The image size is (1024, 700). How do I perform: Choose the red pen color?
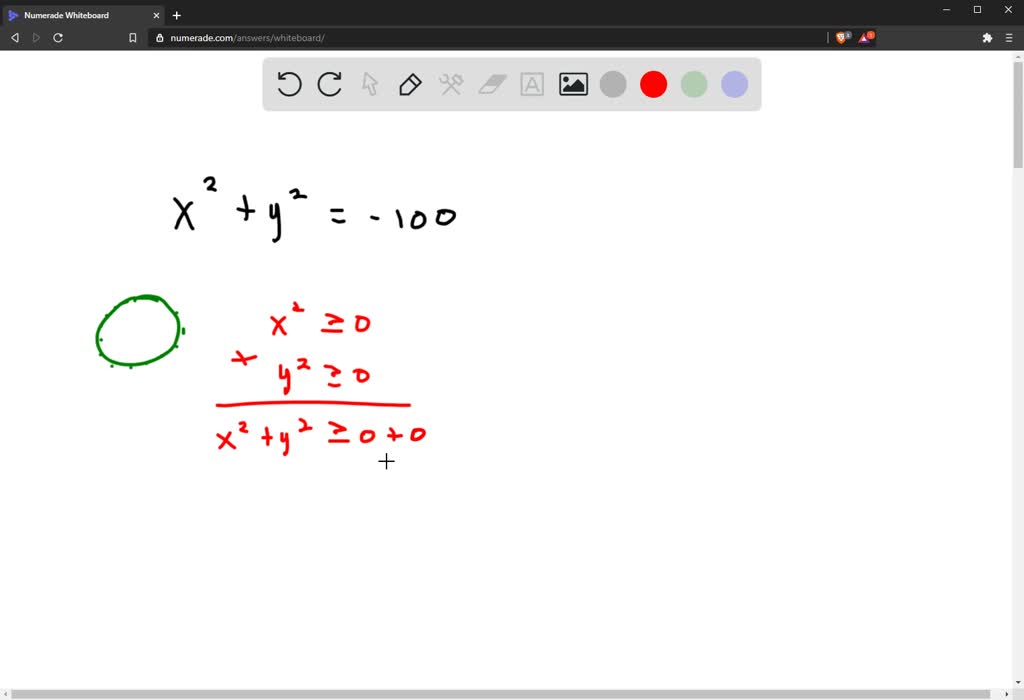pyautogui.click(x=654, y=84)
